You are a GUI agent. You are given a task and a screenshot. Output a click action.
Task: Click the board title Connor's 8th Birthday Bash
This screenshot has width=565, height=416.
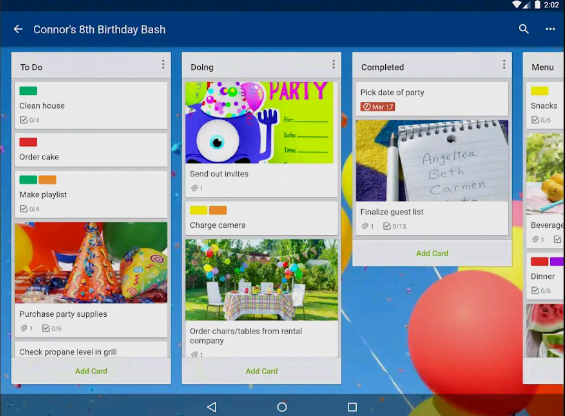[99, 29]
